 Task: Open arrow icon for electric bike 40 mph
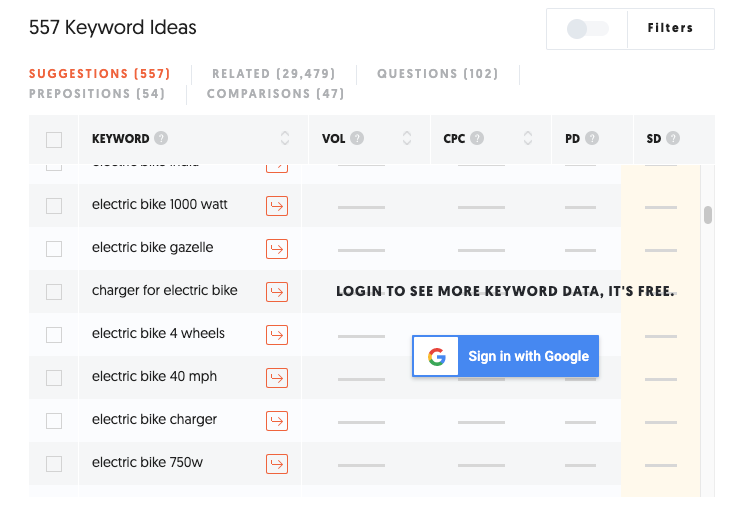[277, 377]
